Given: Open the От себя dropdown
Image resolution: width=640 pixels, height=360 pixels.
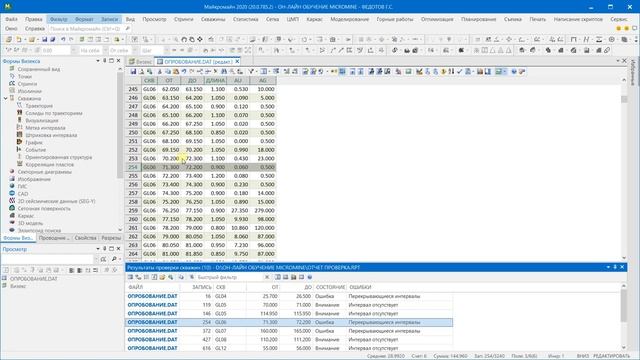Looking at the screenshot, I should pyautogui.click(x=134, y=50).
